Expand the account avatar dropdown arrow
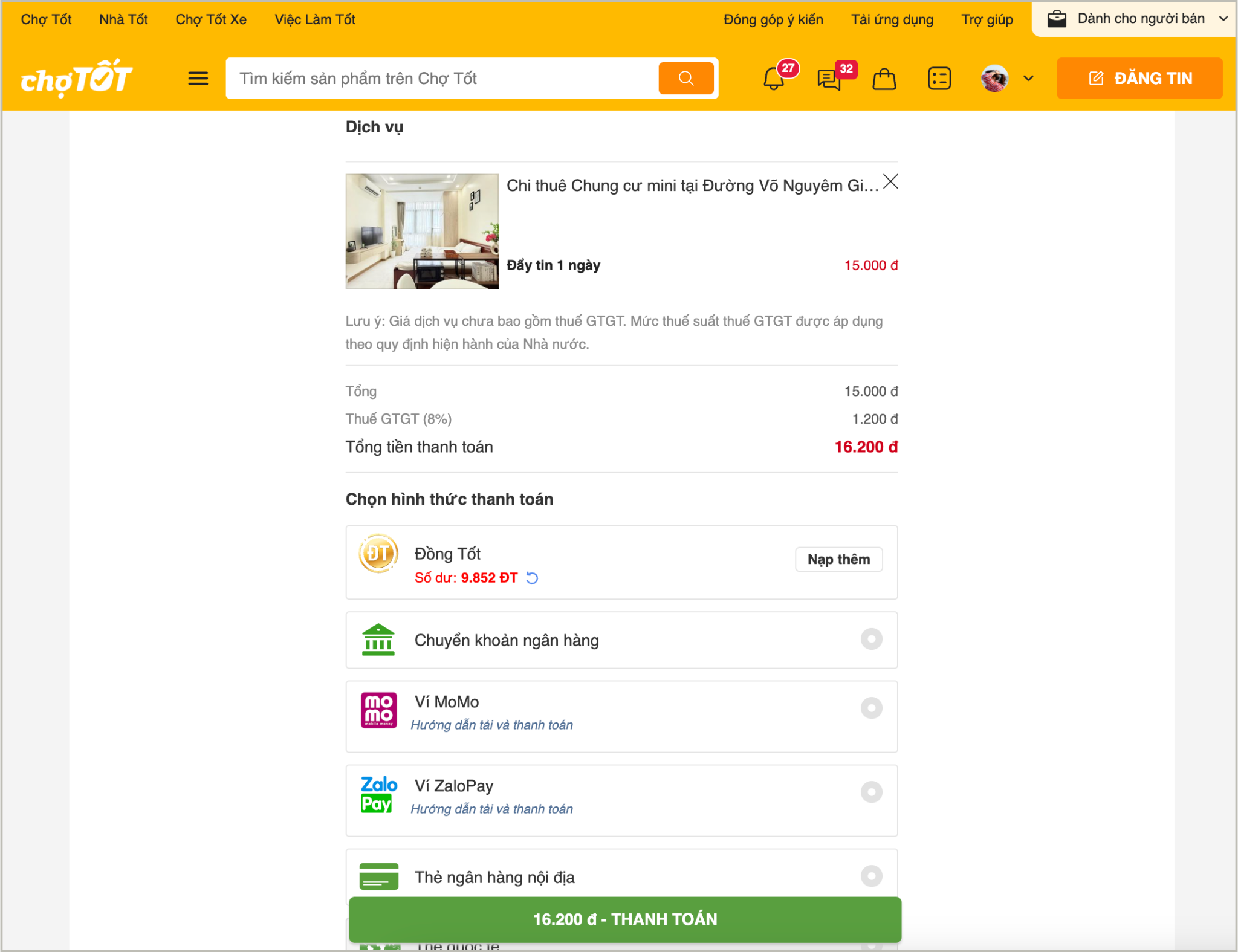1238x952 pixels. point(1028,79)
